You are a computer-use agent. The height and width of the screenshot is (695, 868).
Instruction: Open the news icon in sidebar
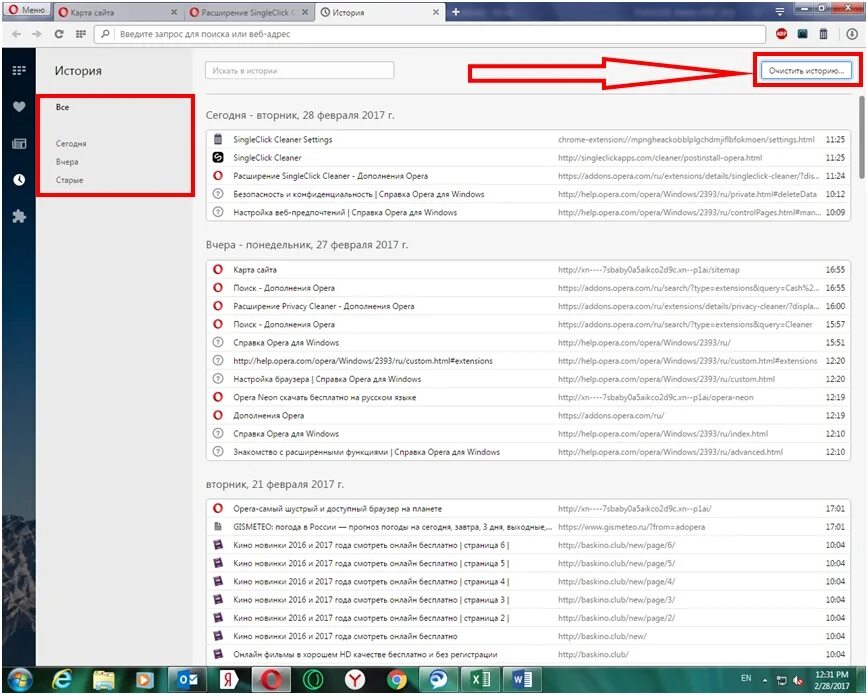(x=19, y=143)
